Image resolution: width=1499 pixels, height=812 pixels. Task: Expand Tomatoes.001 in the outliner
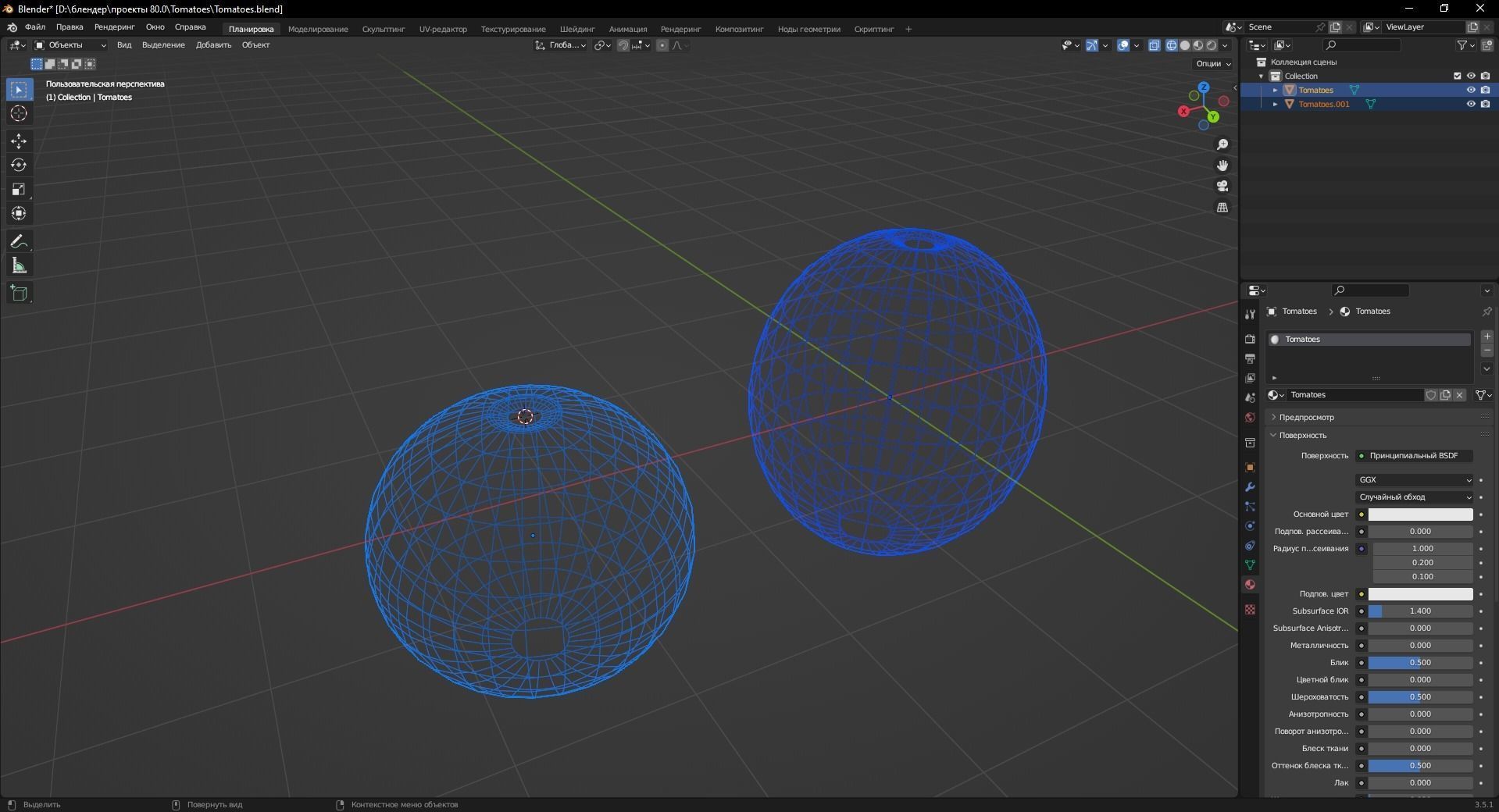pyautogui.click(x=1276, y=104)
